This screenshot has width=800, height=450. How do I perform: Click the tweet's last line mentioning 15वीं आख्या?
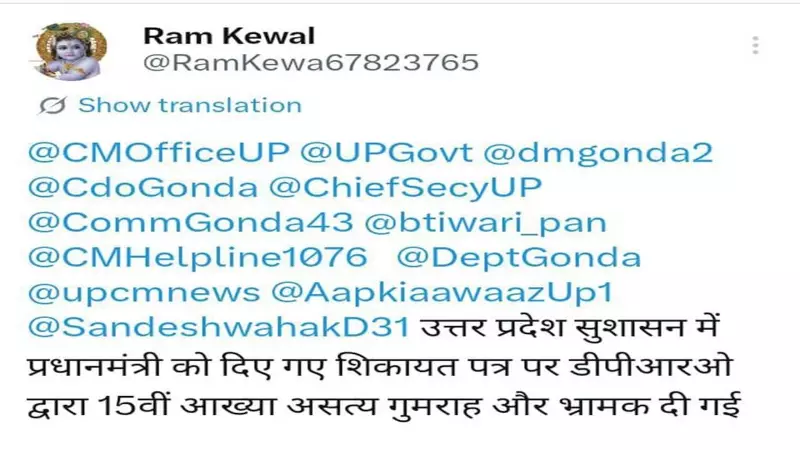click(384, 405)
